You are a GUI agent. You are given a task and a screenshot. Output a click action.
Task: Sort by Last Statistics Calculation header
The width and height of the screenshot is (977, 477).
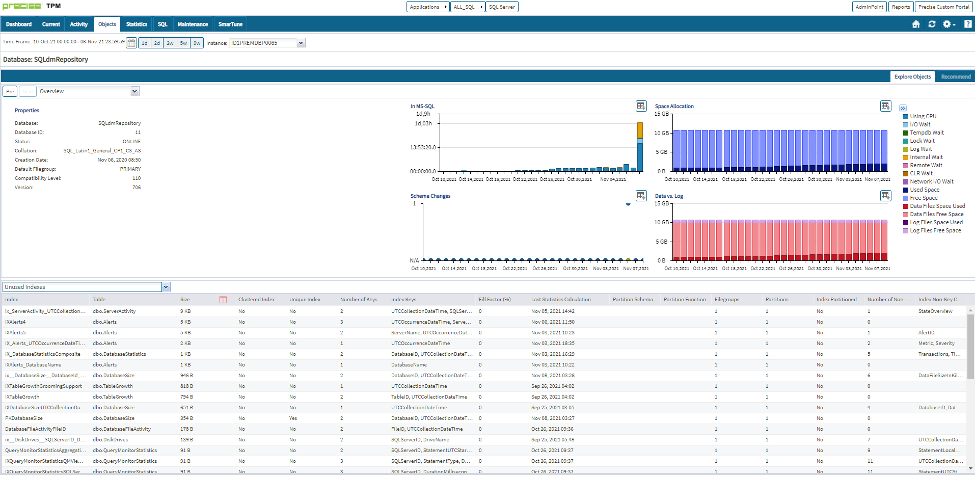pyautogui.click(x=570, y=300)
